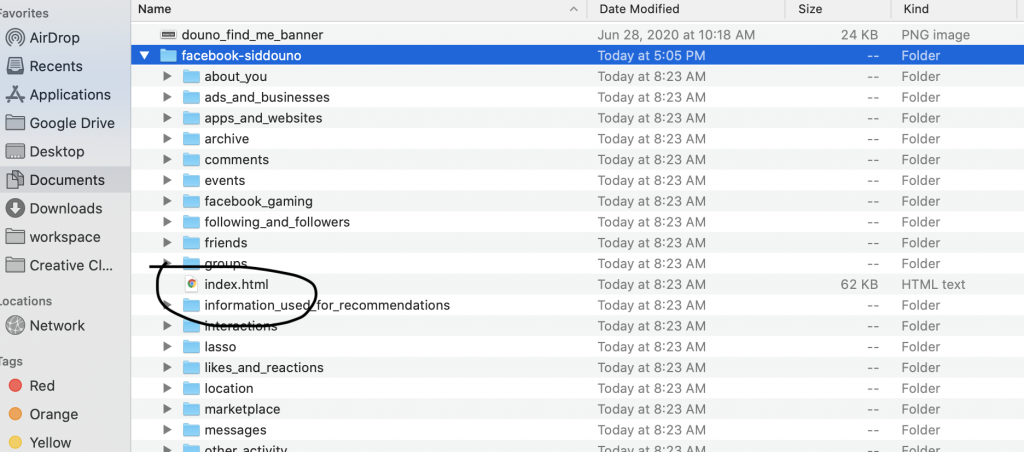
Task: Toggle the Name sort direction arrow
Action: (x=573, y=9)
